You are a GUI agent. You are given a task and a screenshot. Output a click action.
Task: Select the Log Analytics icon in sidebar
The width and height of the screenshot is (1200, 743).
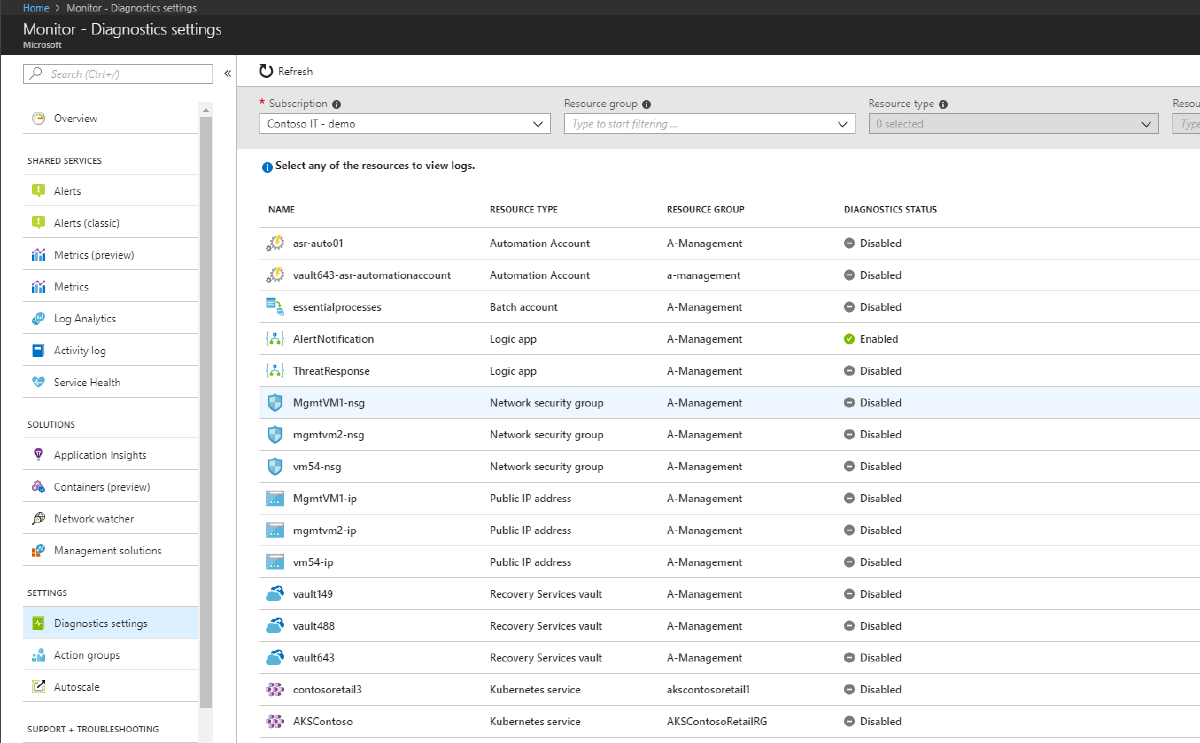click(x=38, y=318)
